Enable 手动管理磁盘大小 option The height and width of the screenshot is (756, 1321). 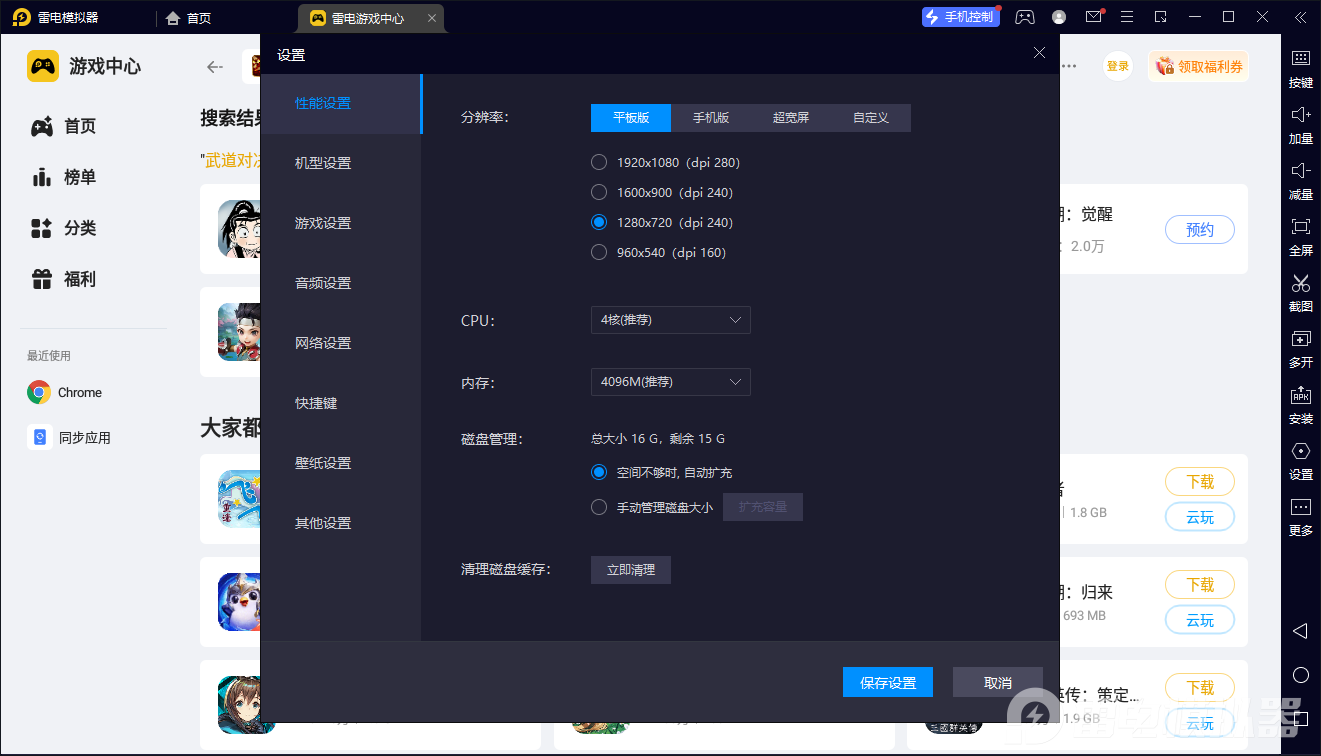(x=598, y=506)
